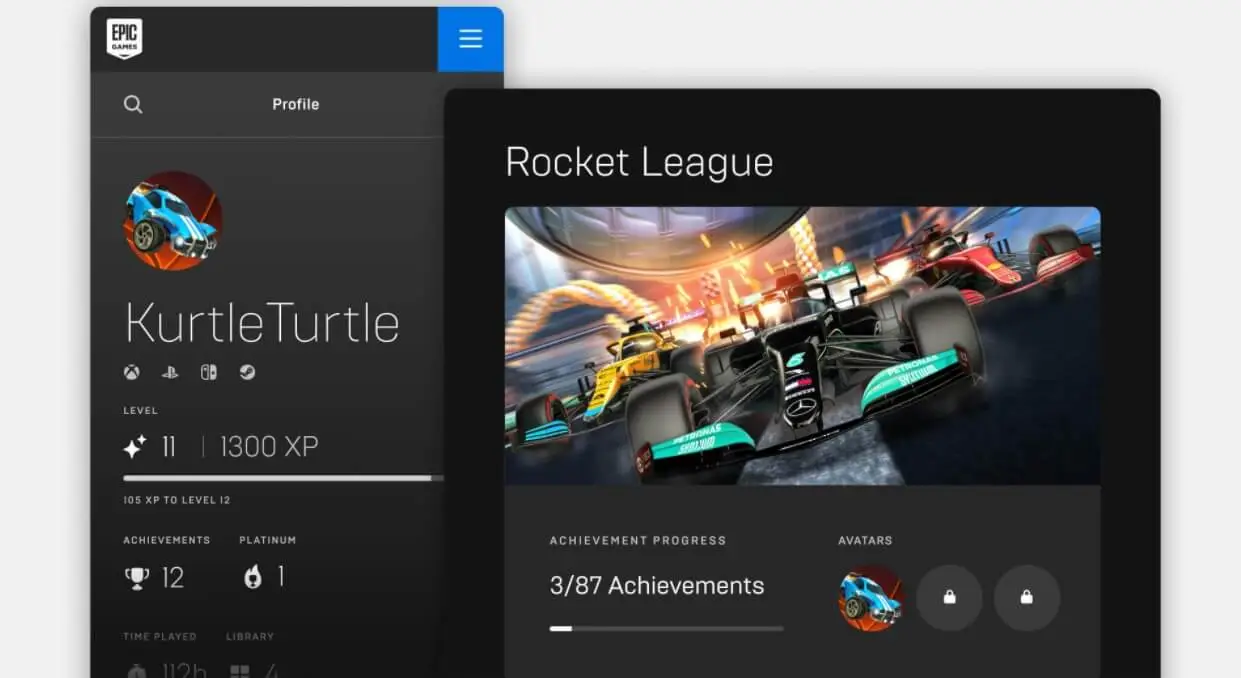This screenshot has height=678, width=1241.
Task: Click the achievements trophy icon
Action: 136,578
